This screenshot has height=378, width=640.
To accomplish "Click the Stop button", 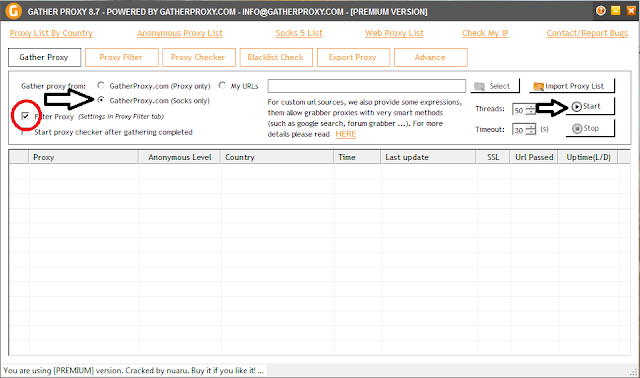I will 590,128.
